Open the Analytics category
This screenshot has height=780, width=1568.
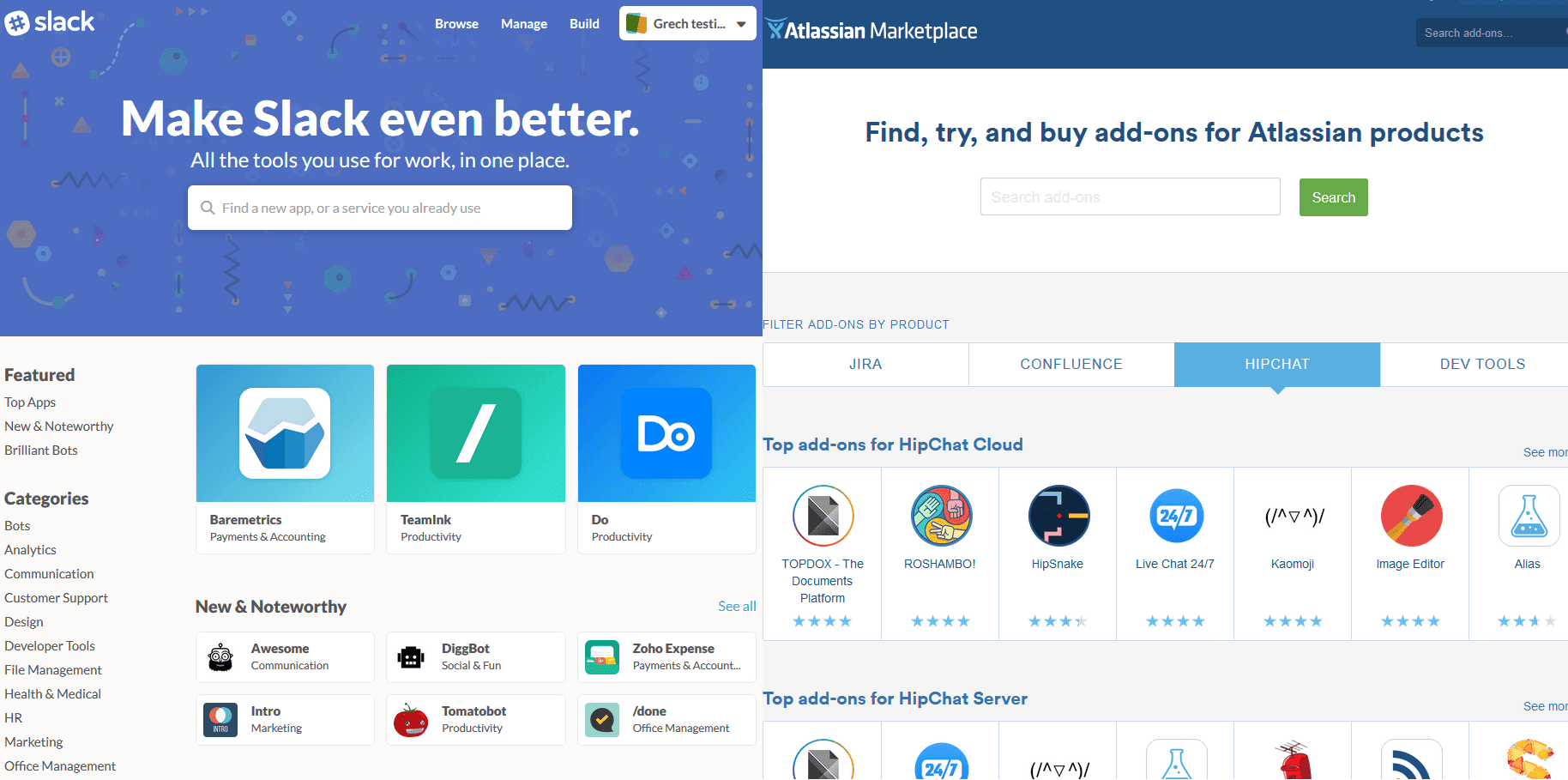pos(30,549)
